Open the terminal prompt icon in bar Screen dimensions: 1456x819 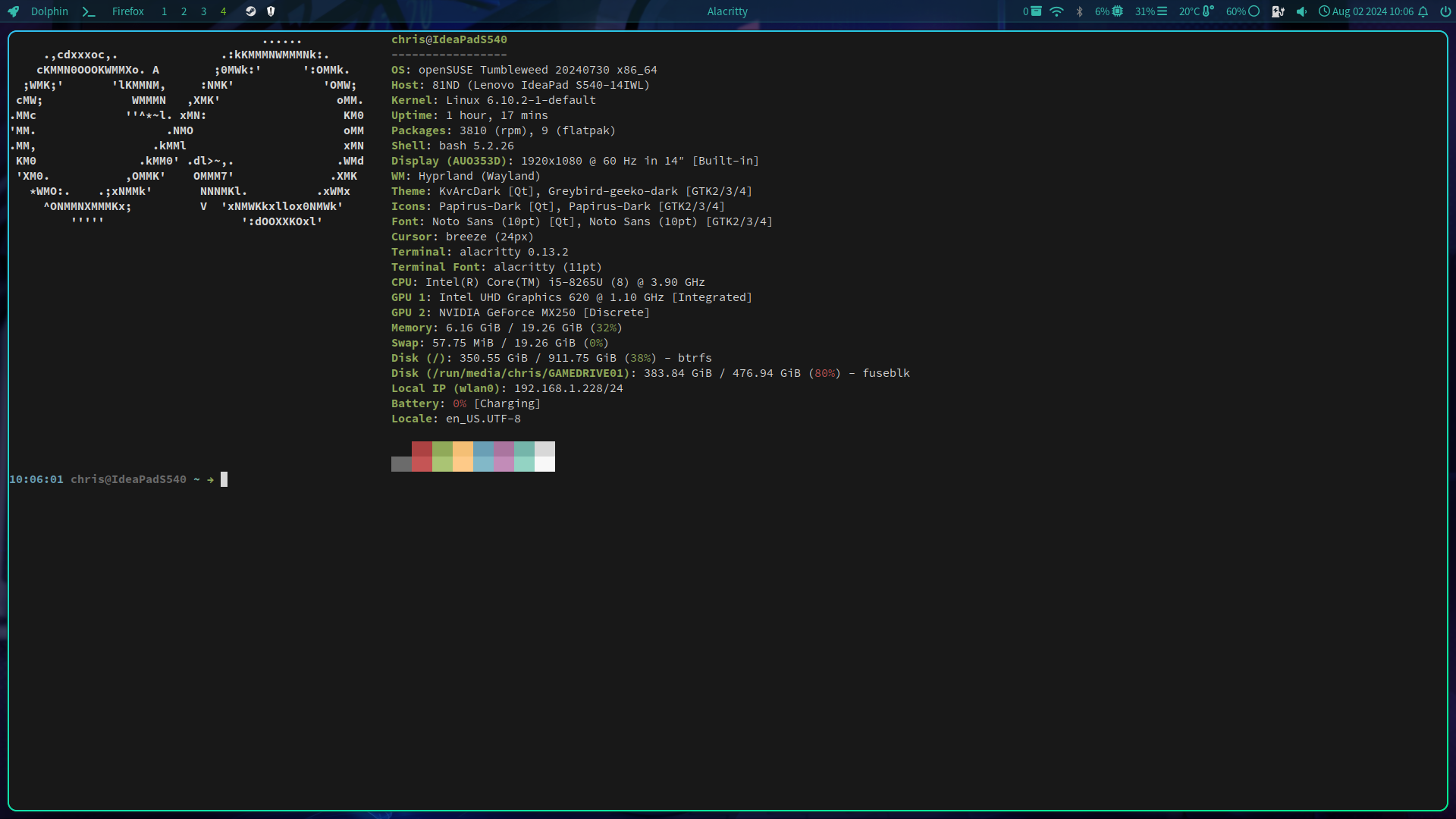click(x=89, y=11)
